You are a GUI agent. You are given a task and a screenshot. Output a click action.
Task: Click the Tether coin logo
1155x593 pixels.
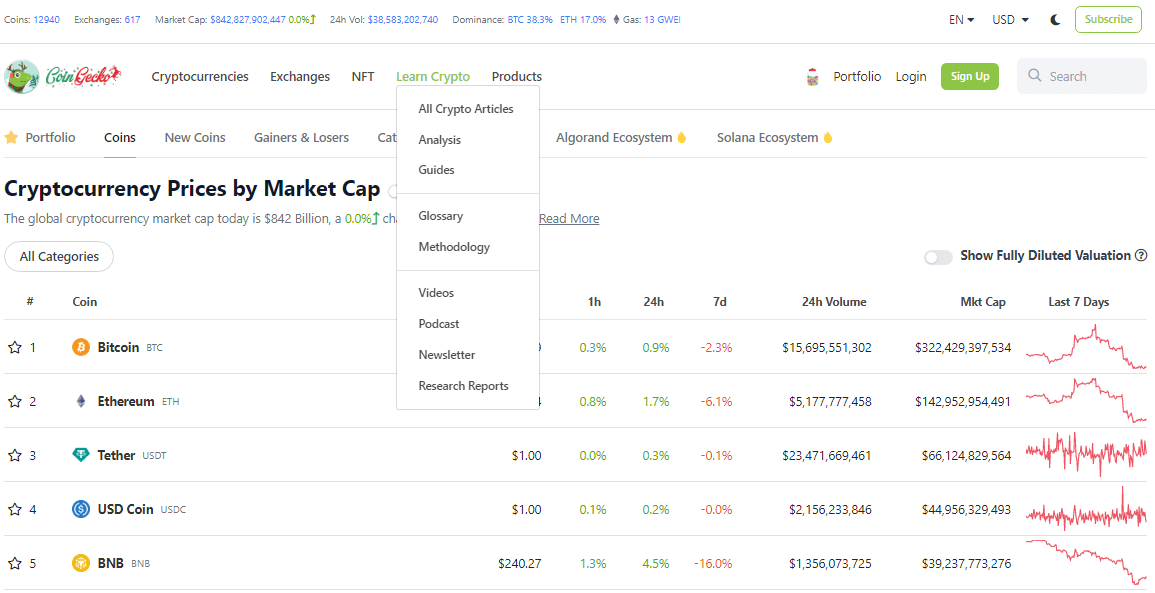[x=81, y=455]
